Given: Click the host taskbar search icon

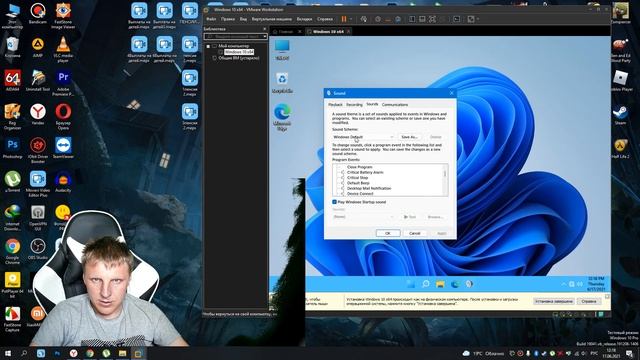Looking at the screenshot, I should pos(24,353).
